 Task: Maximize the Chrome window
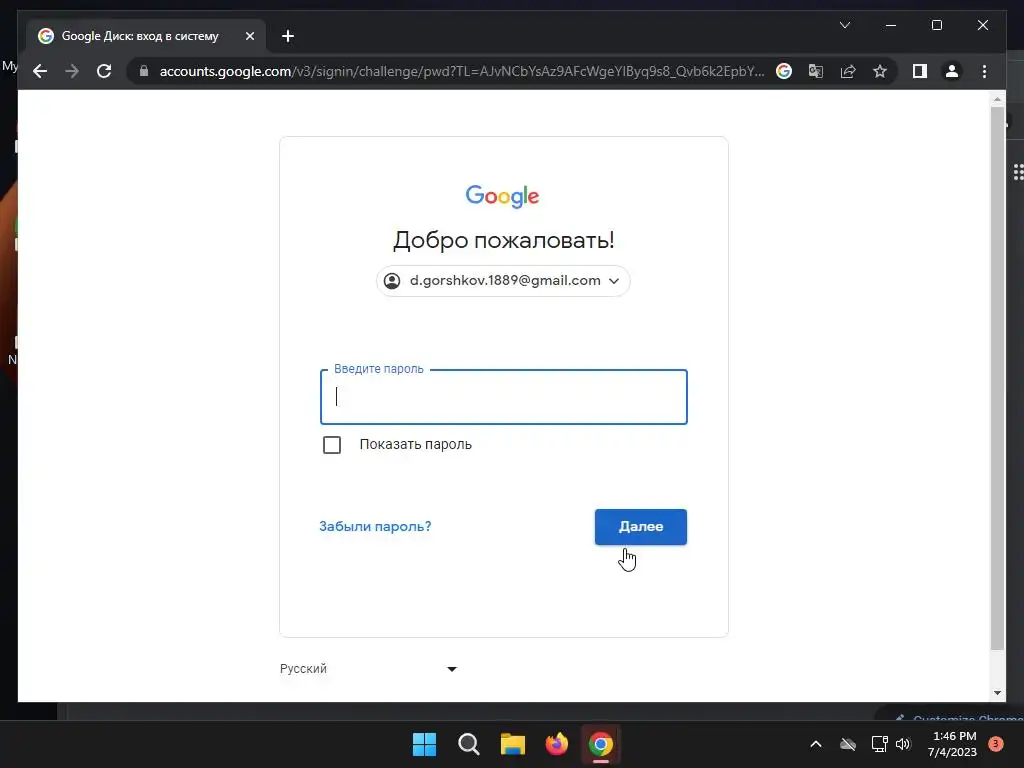936,25
